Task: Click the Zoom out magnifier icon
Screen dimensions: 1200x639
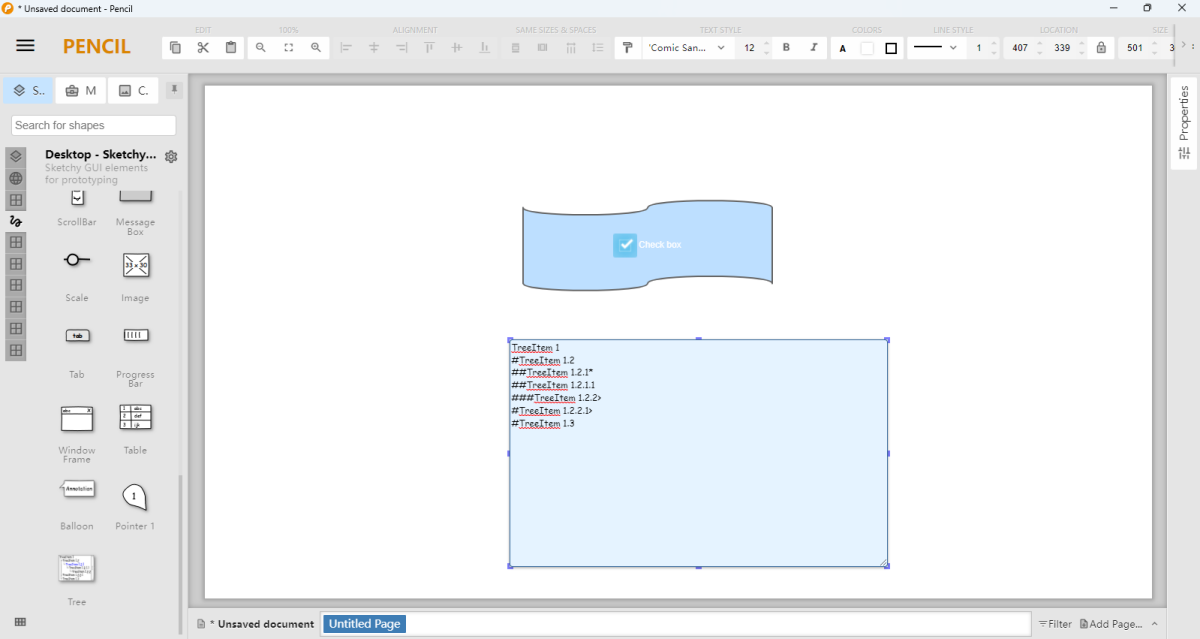Action: (x=261, y=47)
